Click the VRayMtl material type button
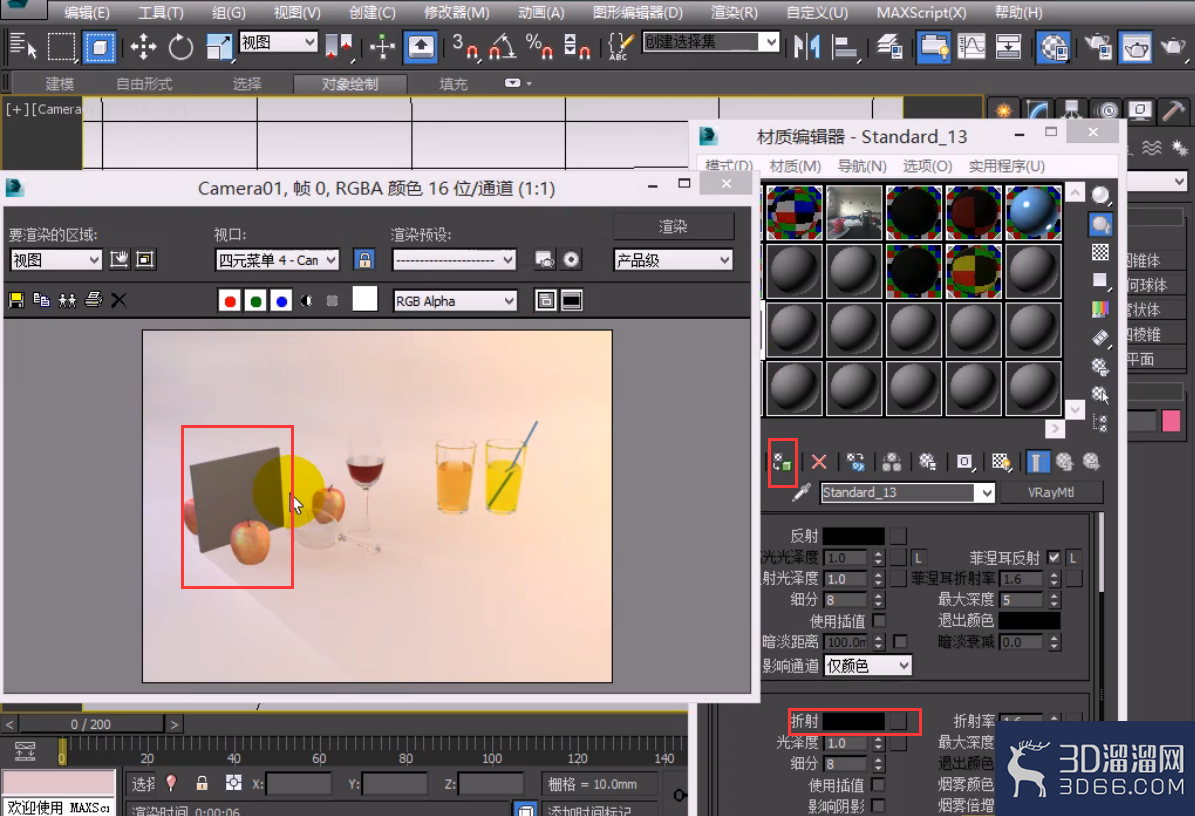The image size is (1195, 816). tap(1051, 493)
